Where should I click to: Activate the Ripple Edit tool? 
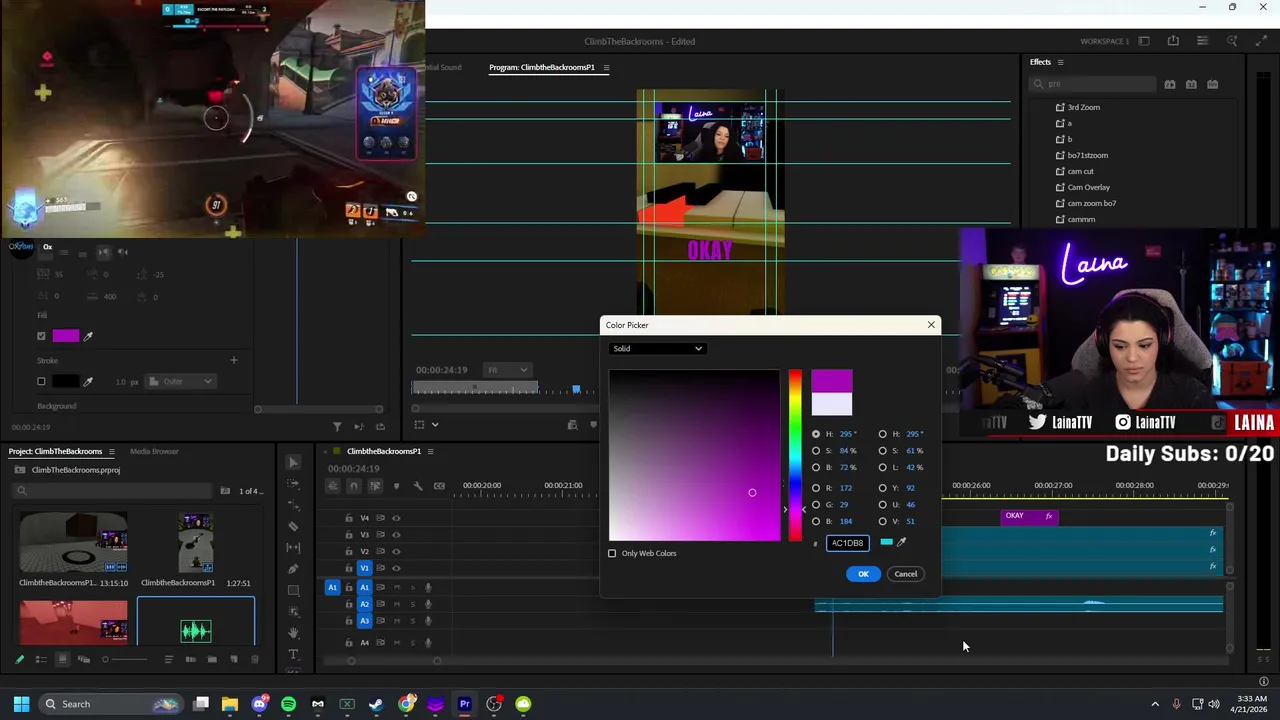(293, 505)
